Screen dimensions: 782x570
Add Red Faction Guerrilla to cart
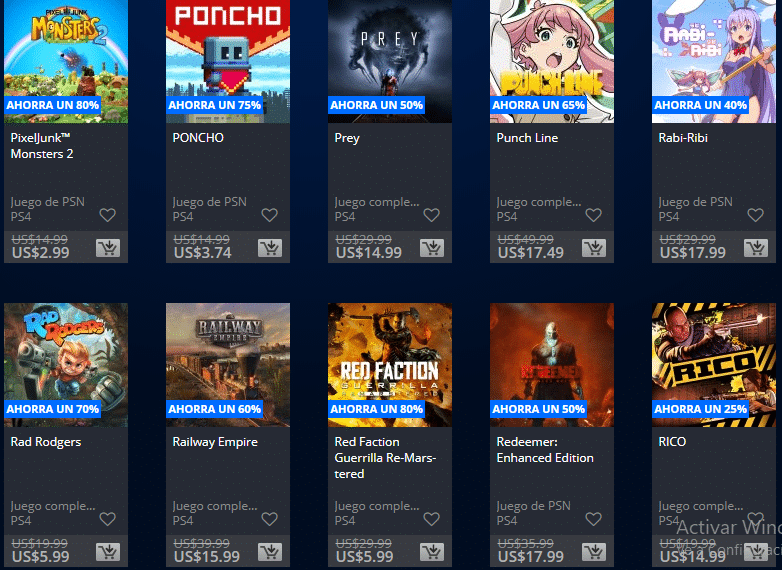pyautogui.click(x=432, y=553)
